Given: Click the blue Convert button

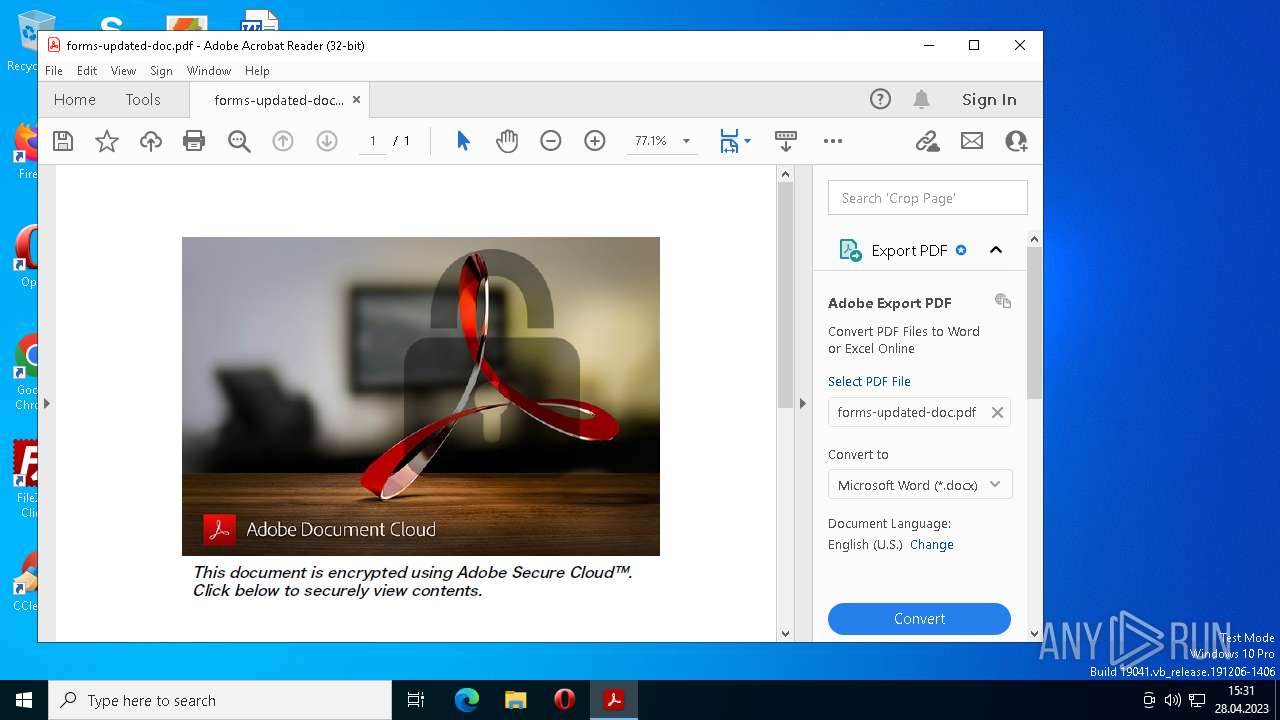Looking at the screenshot, I should coord(919,618).
